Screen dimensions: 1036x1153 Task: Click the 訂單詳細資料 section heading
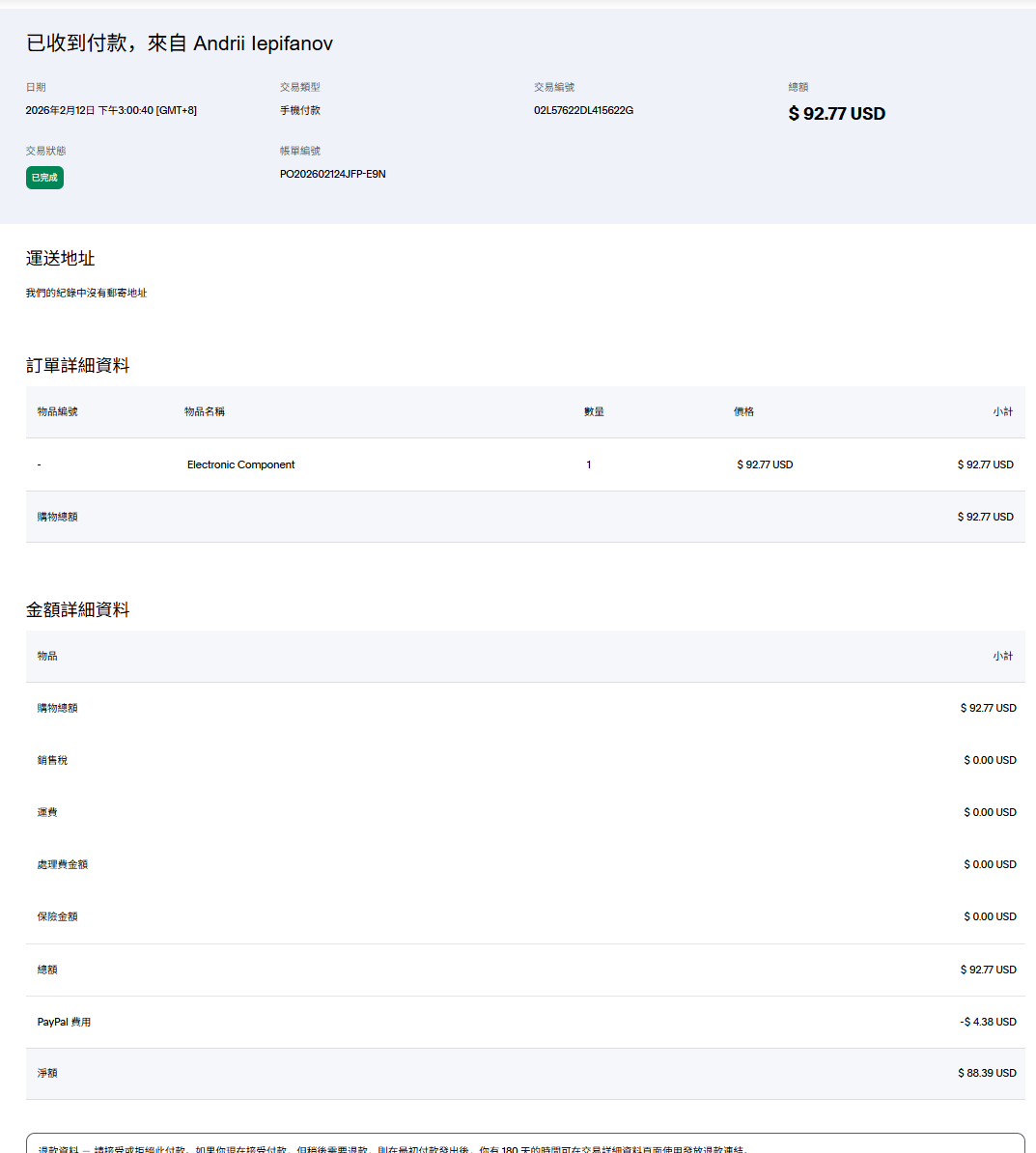(x=77, y=365)
